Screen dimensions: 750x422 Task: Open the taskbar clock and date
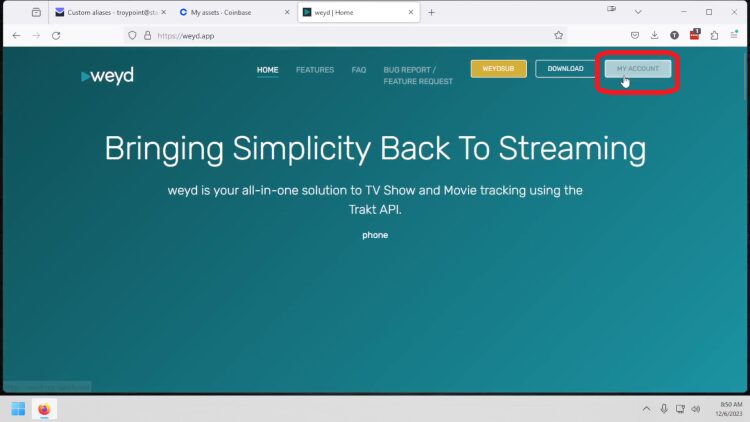pos(729,409)
